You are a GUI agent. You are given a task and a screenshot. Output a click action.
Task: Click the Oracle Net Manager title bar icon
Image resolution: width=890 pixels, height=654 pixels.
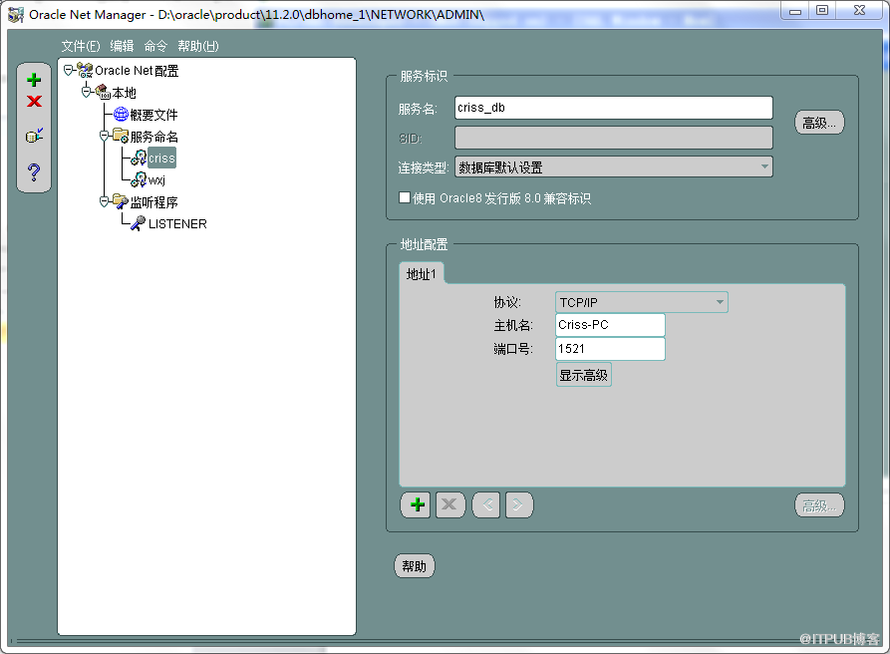15,14
